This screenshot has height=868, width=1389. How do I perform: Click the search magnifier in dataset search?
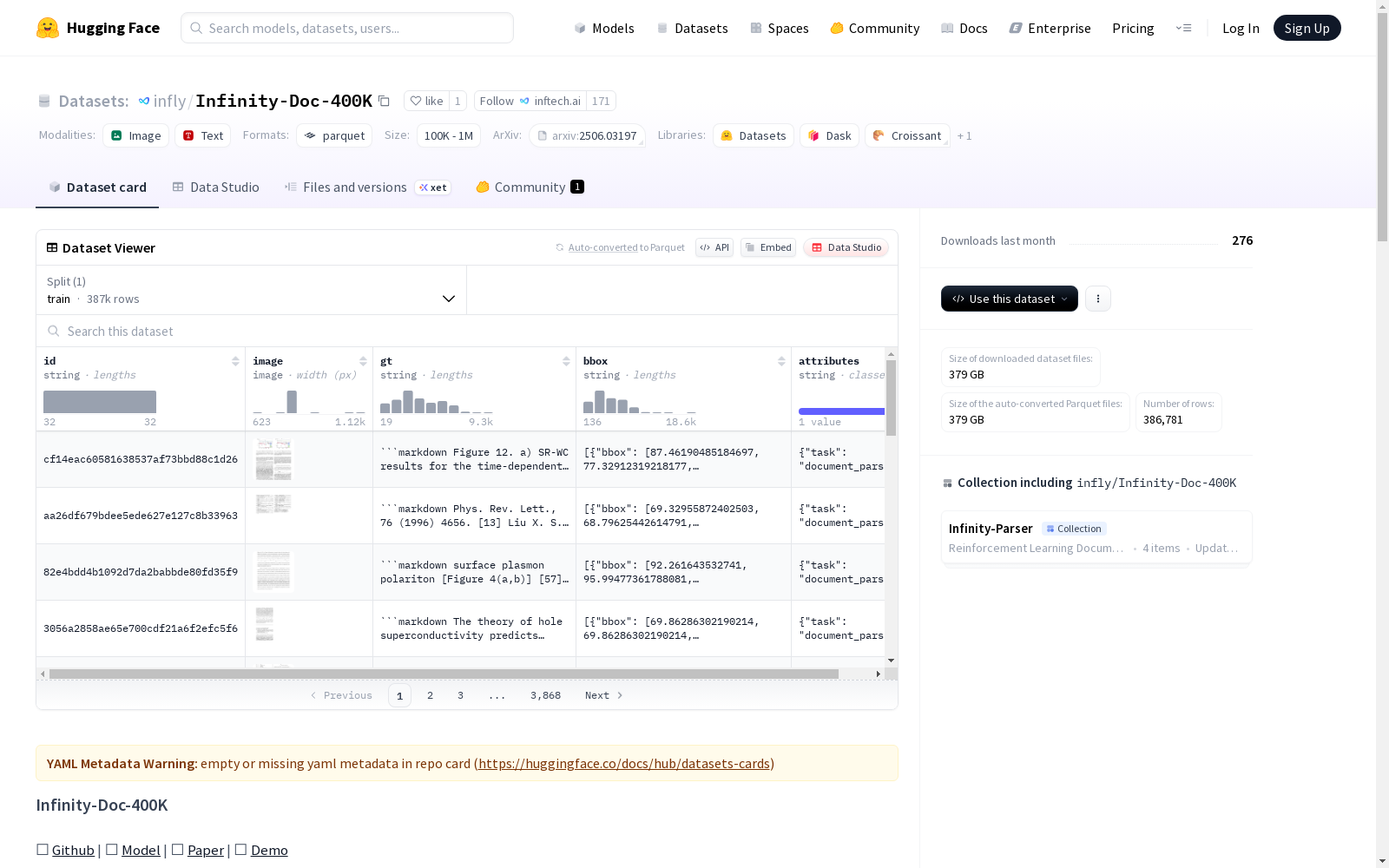(54, 331)
